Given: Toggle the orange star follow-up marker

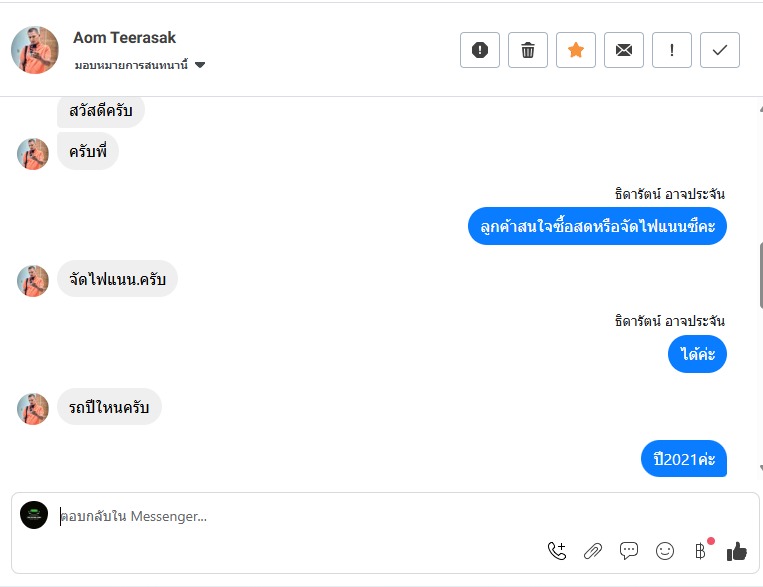Looking at the screenshot, I should (576, 50).
